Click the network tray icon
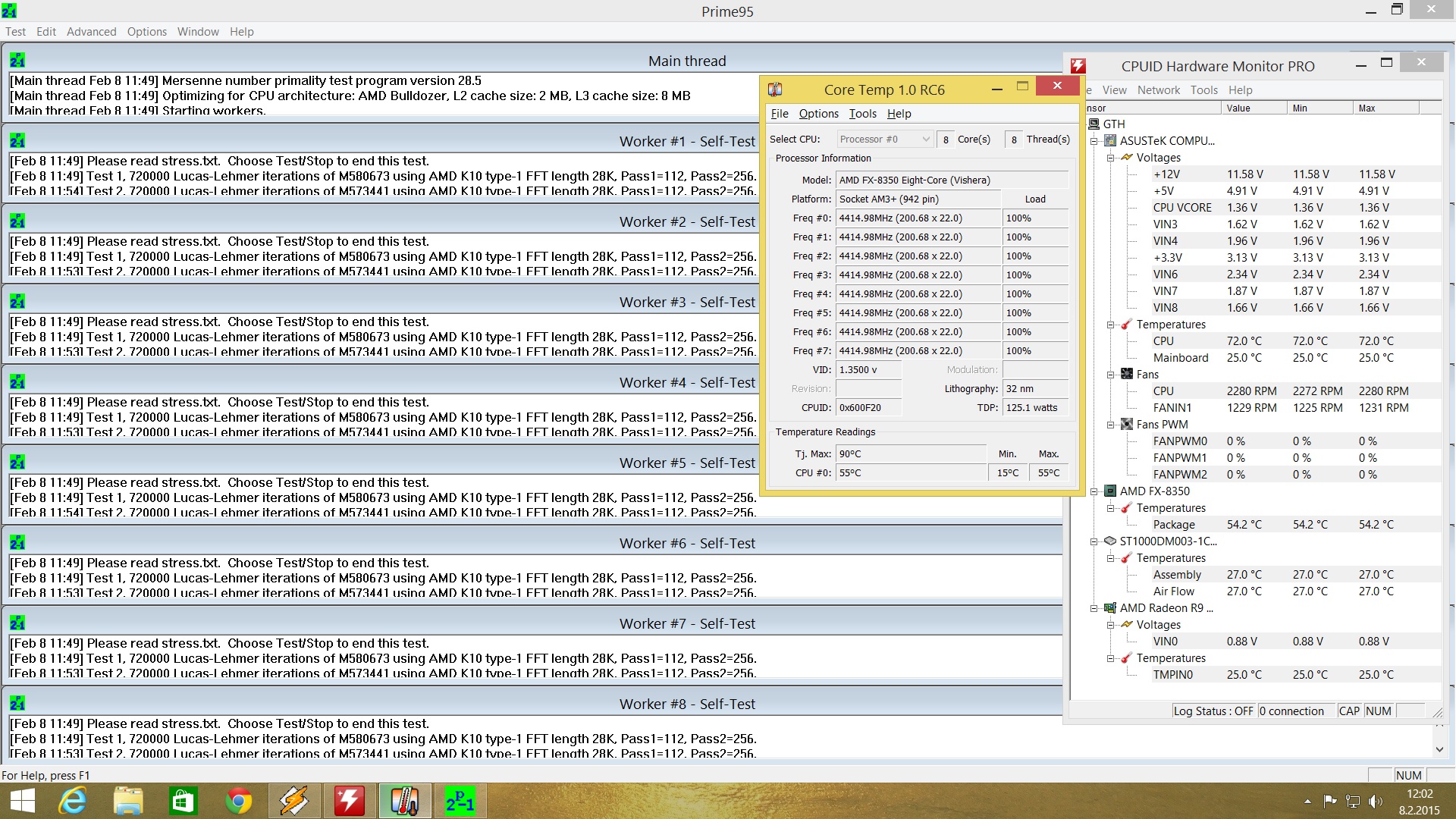Viewport: 1456px width, 819px height. point(1353,801)
